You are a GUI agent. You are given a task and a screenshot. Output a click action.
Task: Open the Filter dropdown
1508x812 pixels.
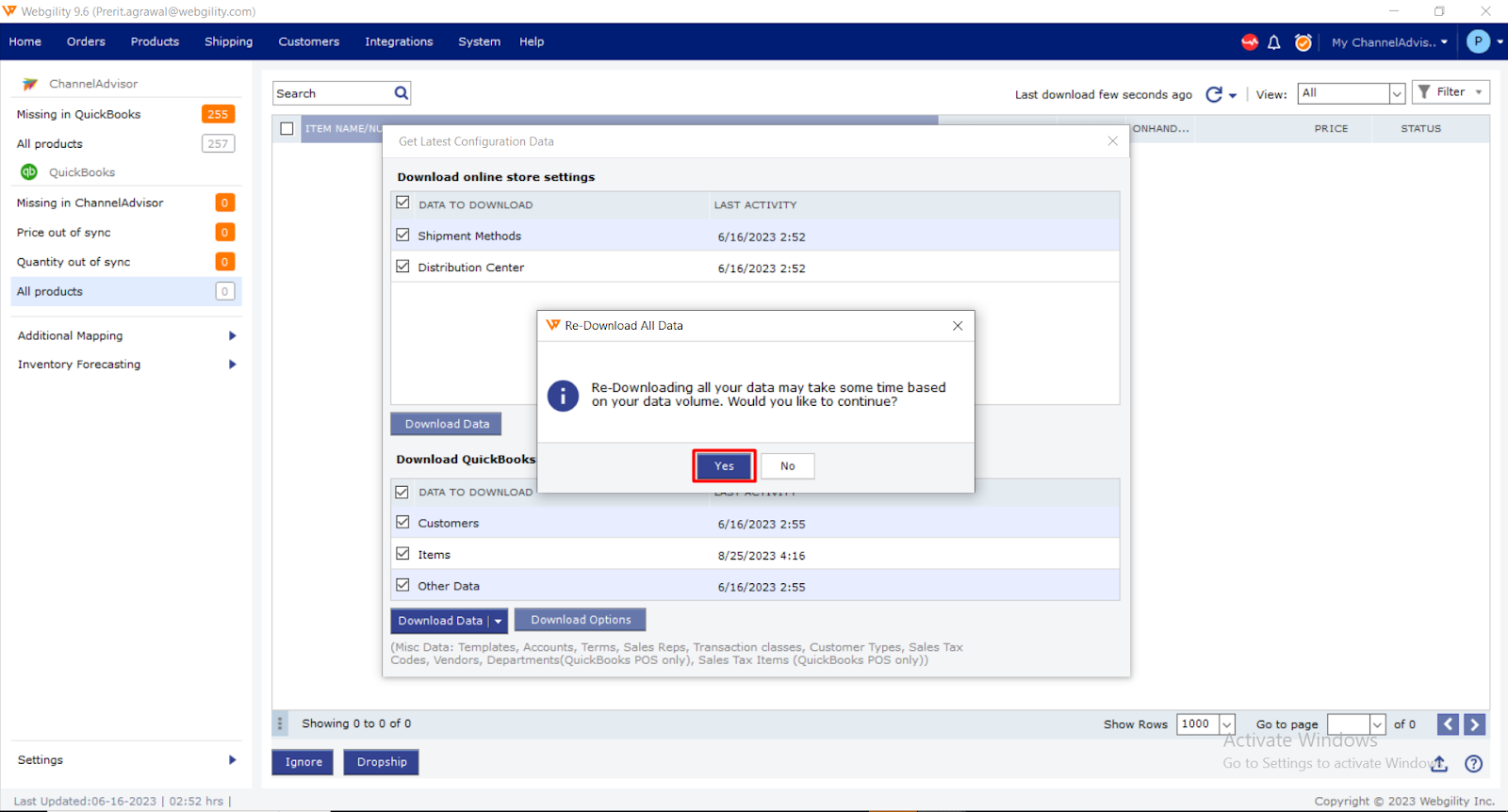click(x=1451, y=92)
